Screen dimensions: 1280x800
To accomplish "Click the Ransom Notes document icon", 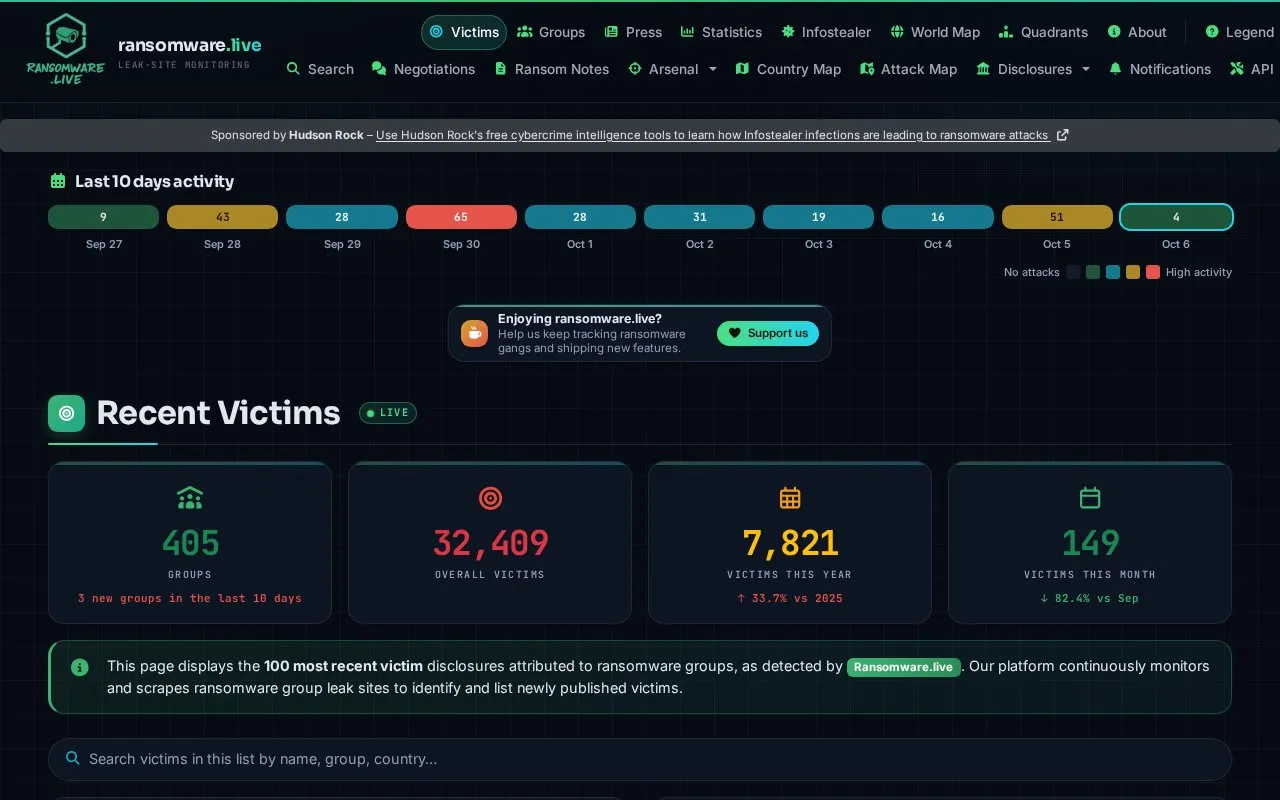I will tap(500, 69).
